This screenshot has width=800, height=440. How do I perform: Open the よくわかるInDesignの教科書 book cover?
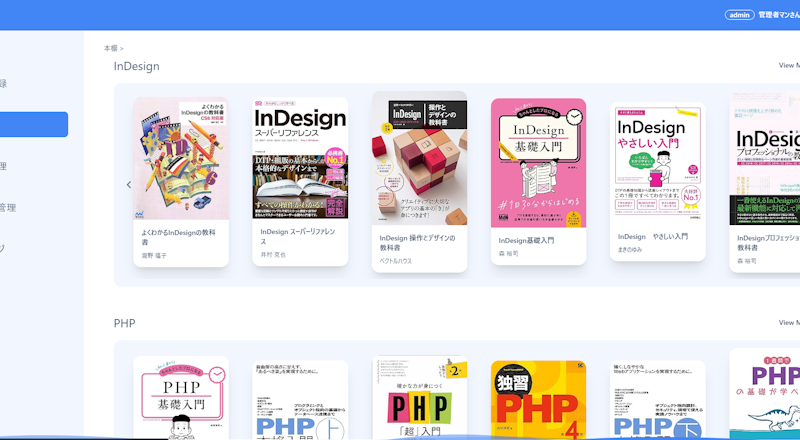[181, 159]
